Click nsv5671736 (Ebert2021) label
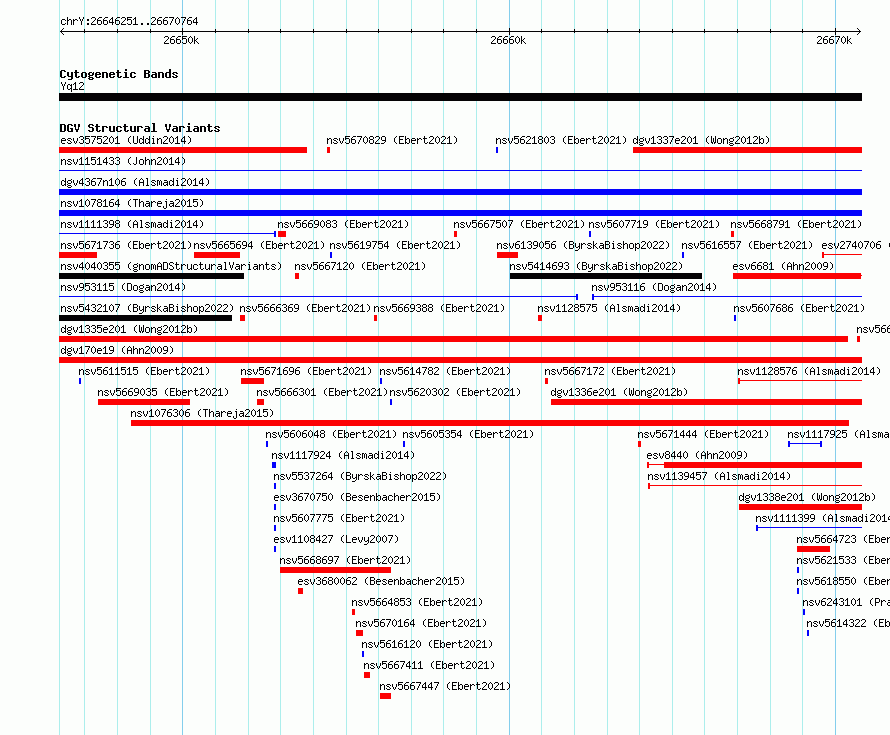 pyautogui.click(x=126, y=245)
